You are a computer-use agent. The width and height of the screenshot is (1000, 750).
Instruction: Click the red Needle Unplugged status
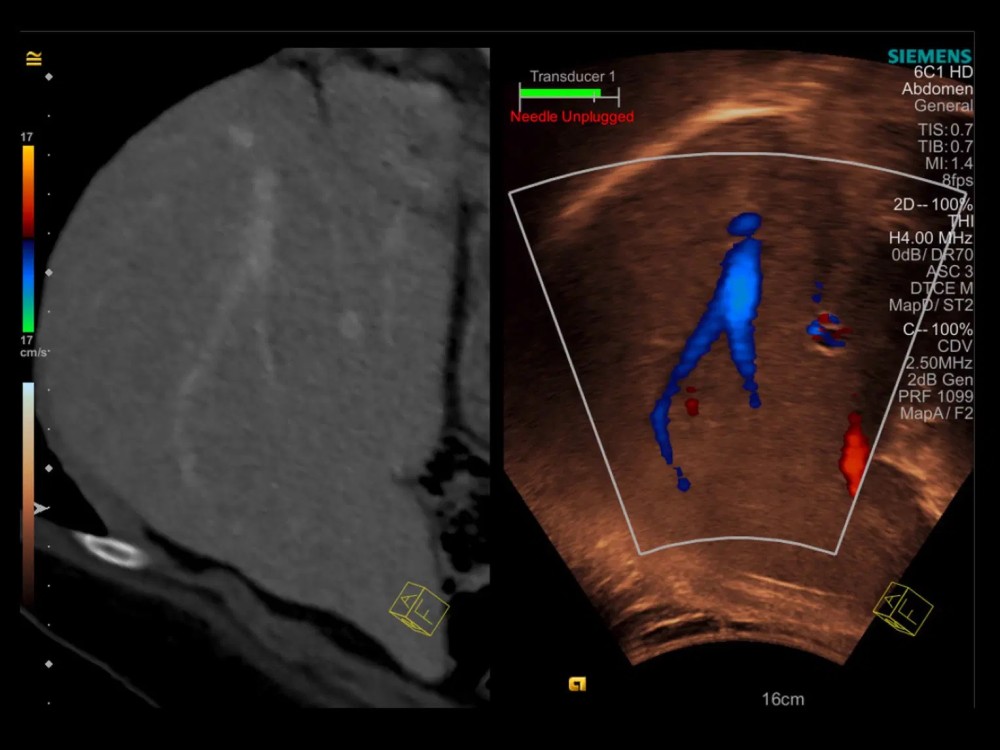coord(572,117)
